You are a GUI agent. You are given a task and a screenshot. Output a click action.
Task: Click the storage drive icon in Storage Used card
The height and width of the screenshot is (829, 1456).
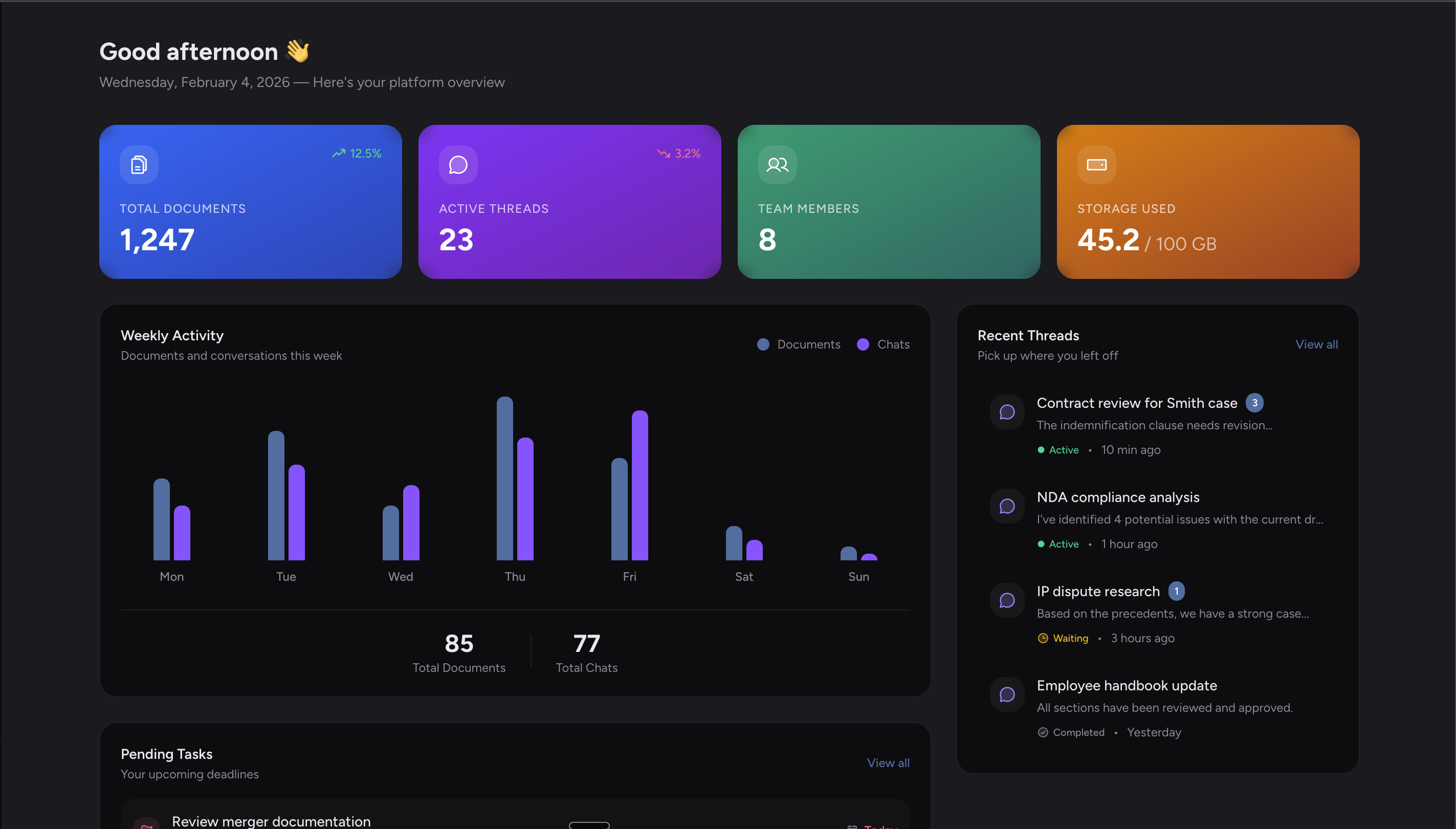coord(1096,165)
